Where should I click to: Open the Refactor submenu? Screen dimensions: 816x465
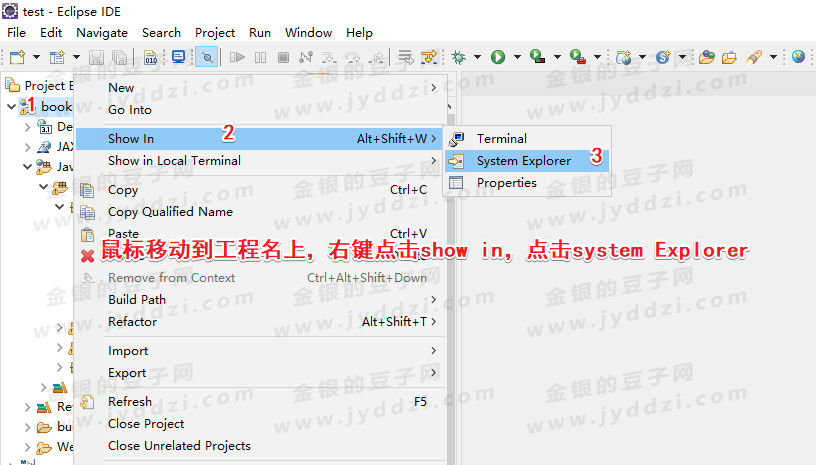[260, 321]
